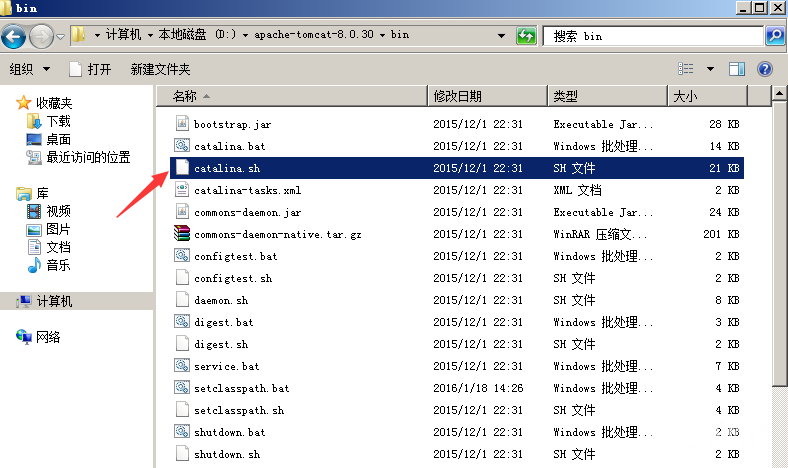
Task: Sort files by 类型 column header
Action: point(566,96)
